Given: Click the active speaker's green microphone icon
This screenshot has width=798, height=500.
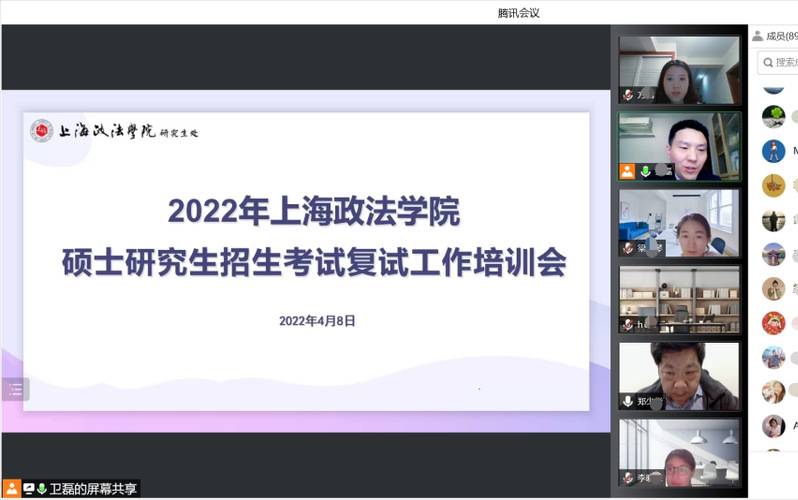Looking at the screenshot, I should pos(646,171).
